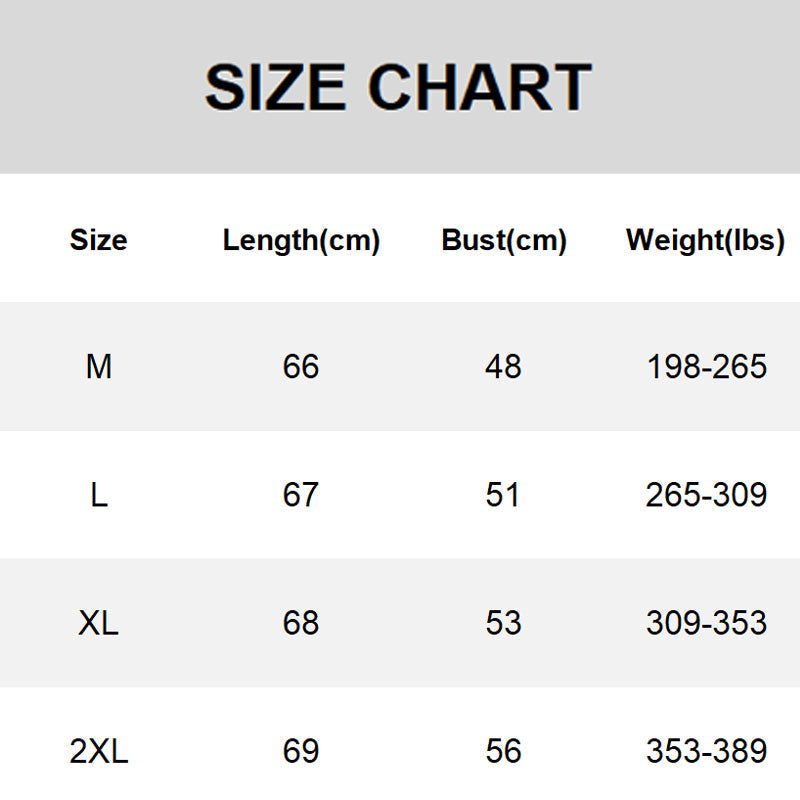Click bust value 53 in XL row
Viewport: 800px width, 800px height.
pyautogui.click(x=503, y=623)
